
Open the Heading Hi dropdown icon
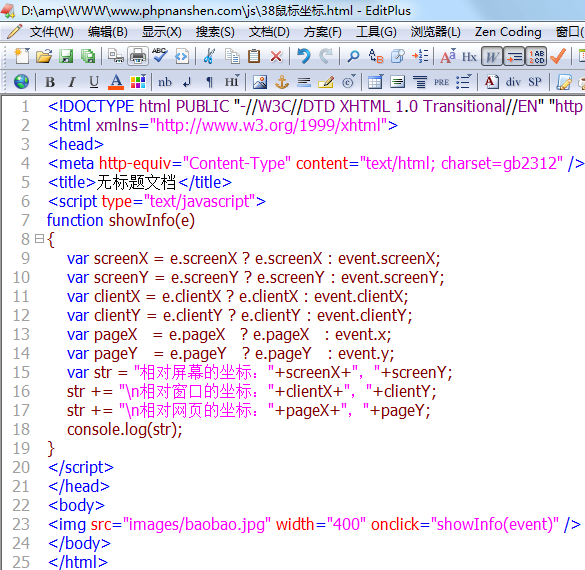(x=232, y=81)
